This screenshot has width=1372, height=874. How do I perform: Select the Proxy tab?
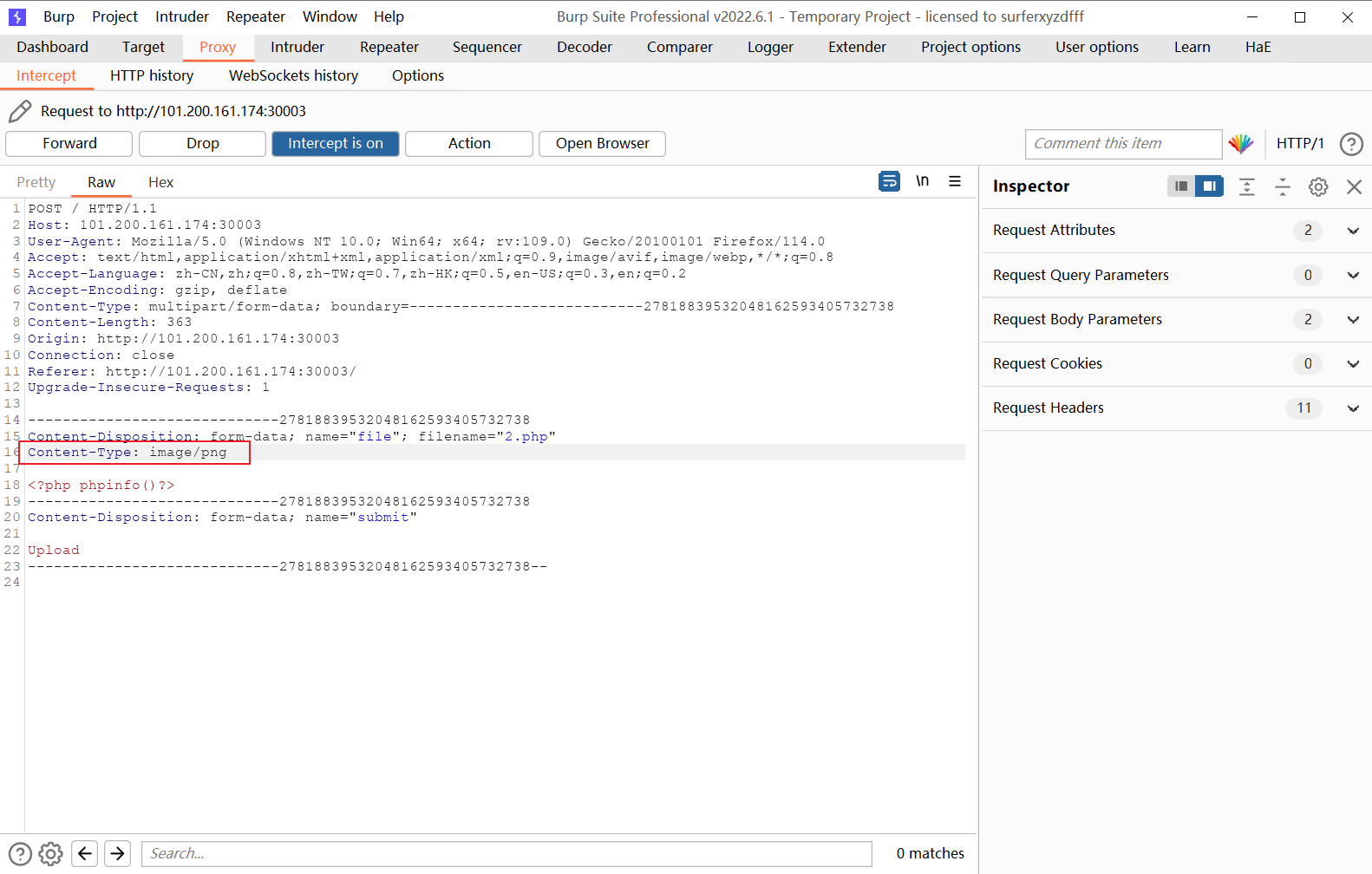click(x=218, y=47)
